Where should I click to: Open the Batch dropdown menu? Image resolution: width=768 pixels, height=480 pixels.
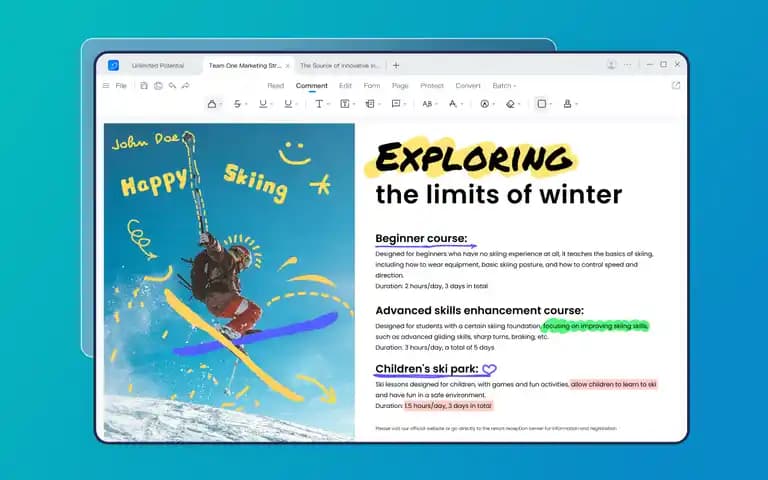(504, 86)
